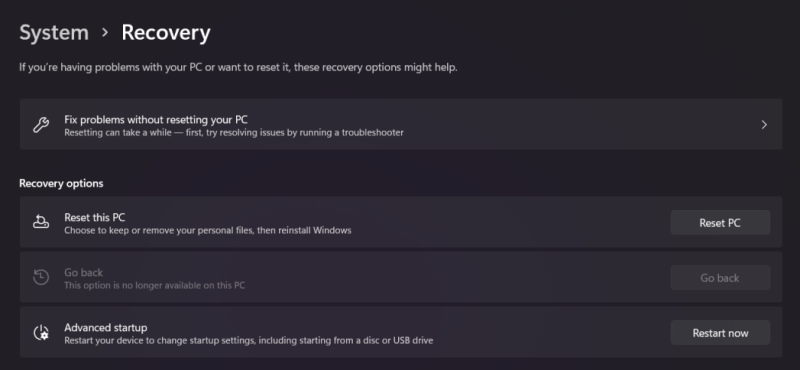
Task: Select the Reset this PC row title
Action: click(x=94, y=217)
